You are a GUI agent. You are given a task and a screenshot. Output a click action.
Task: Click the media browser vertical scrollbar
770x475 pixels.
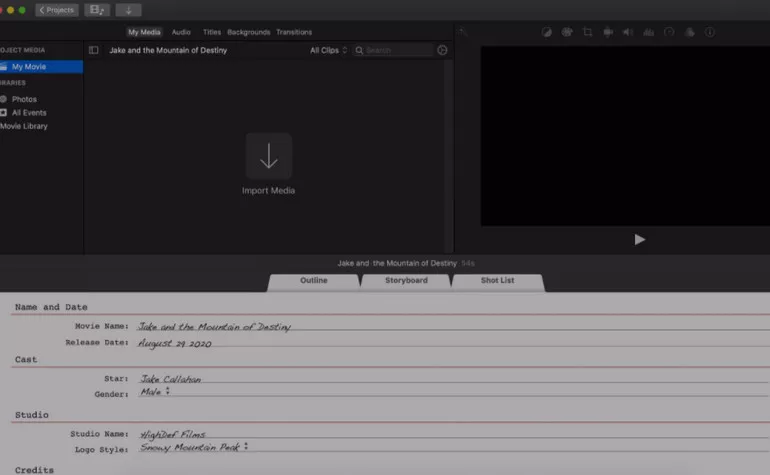[x=448, y=156]
